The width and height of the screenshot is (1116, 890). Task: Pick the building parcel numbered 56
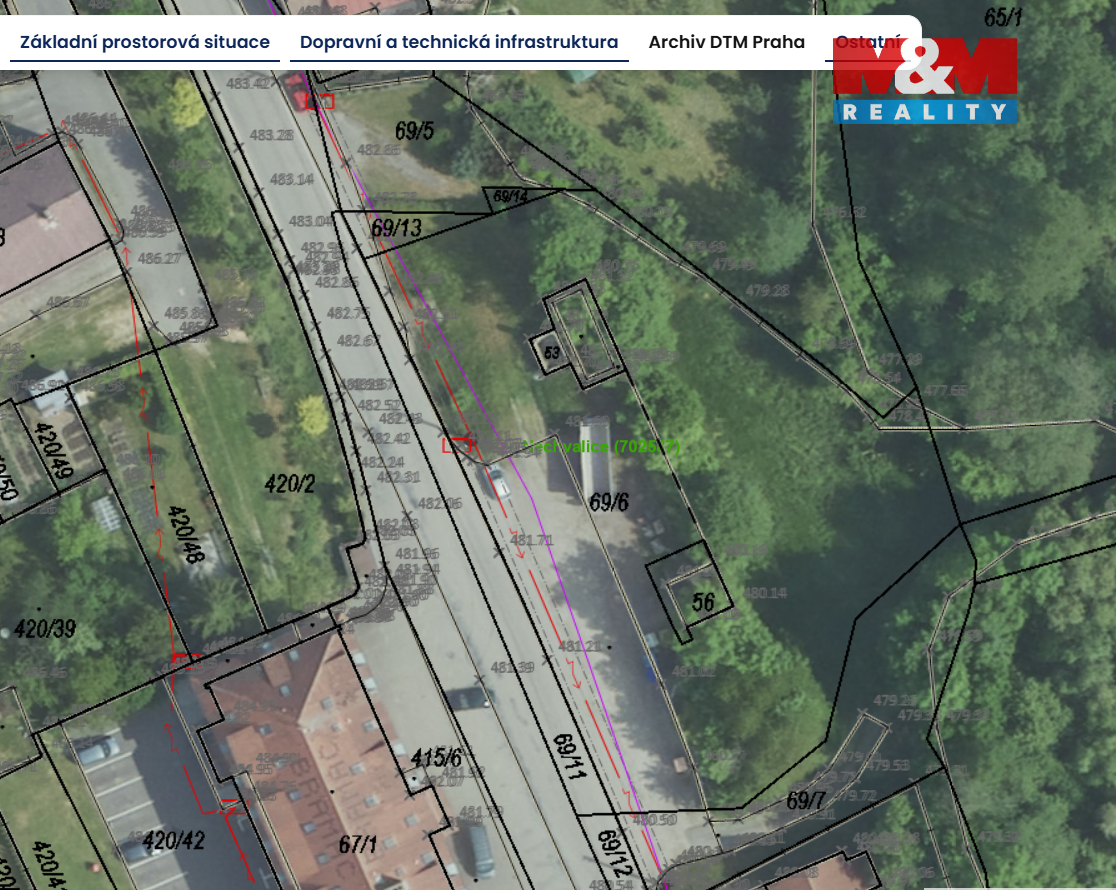[703, 601]
